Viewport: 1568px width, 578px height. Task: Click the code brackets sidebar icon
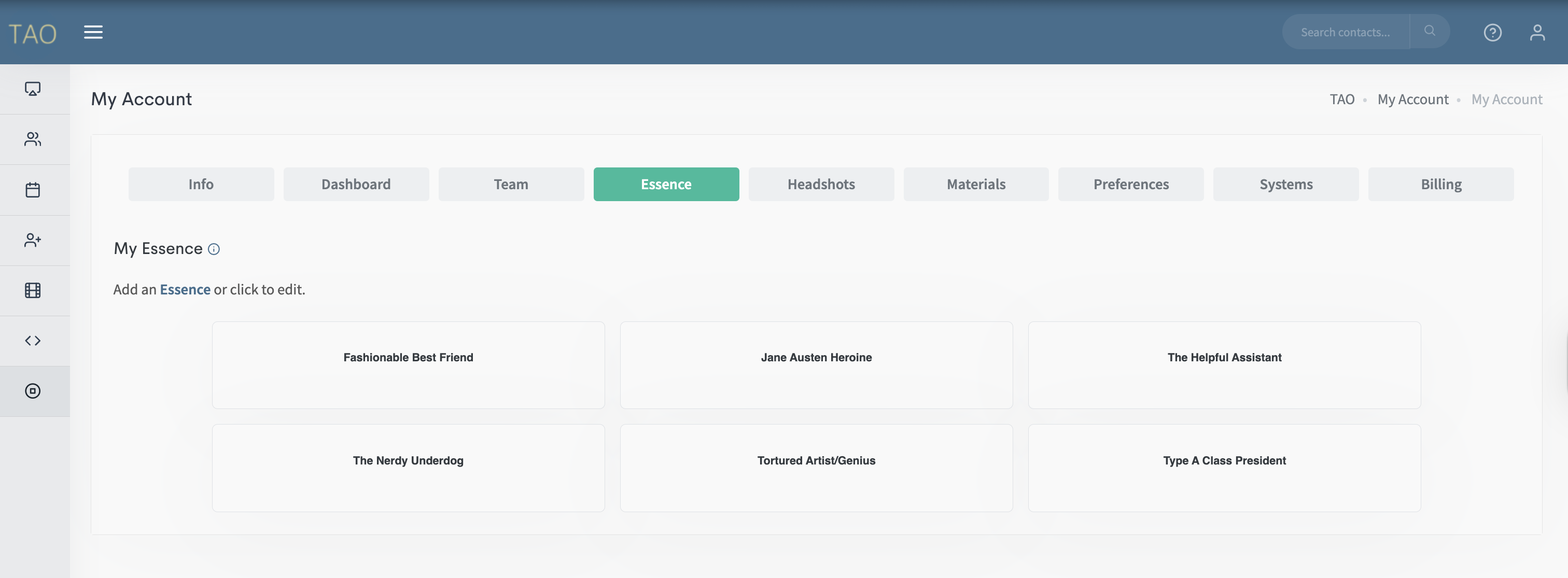click(33, 341)
